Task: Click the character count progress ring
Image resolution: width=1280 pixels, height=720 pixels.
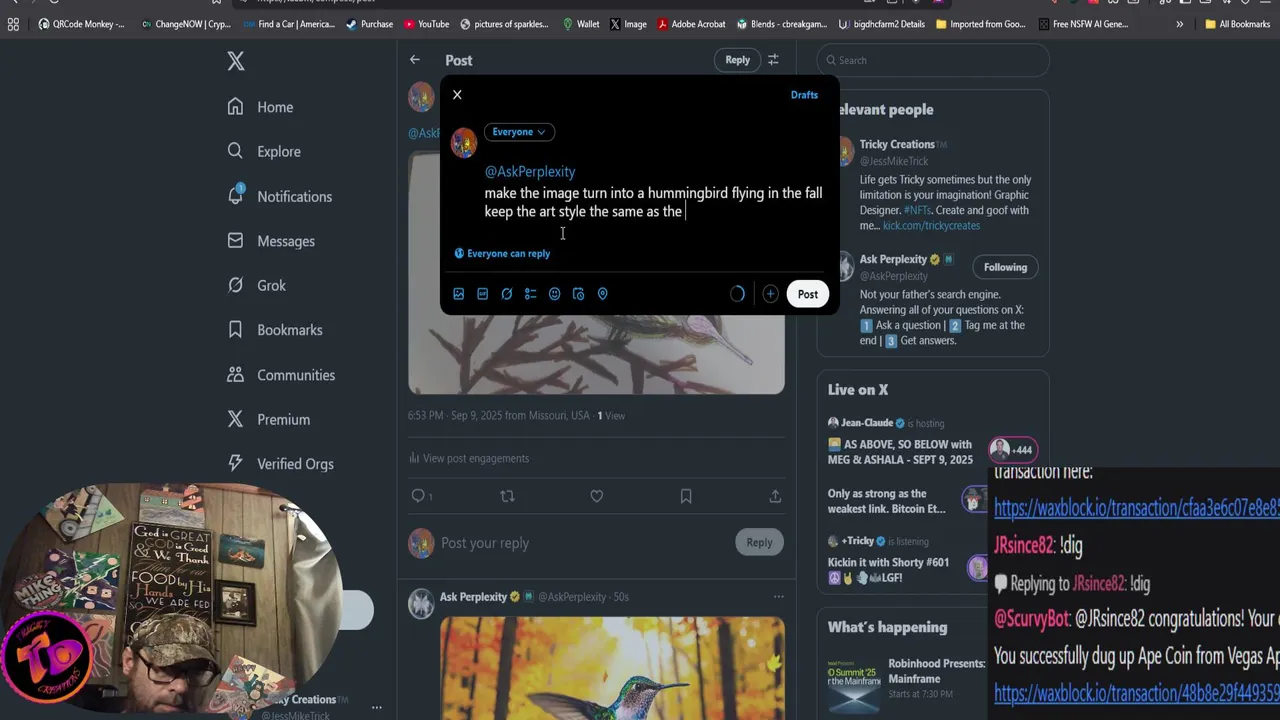Action: click(737, 294)
